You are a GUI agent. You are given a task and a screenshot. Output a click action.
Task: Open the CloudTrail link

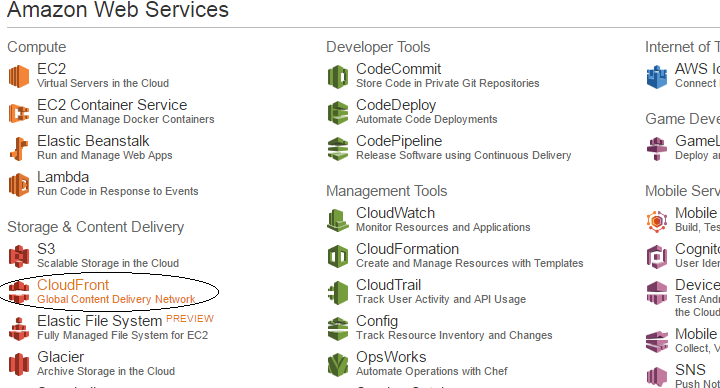[388, 285]
